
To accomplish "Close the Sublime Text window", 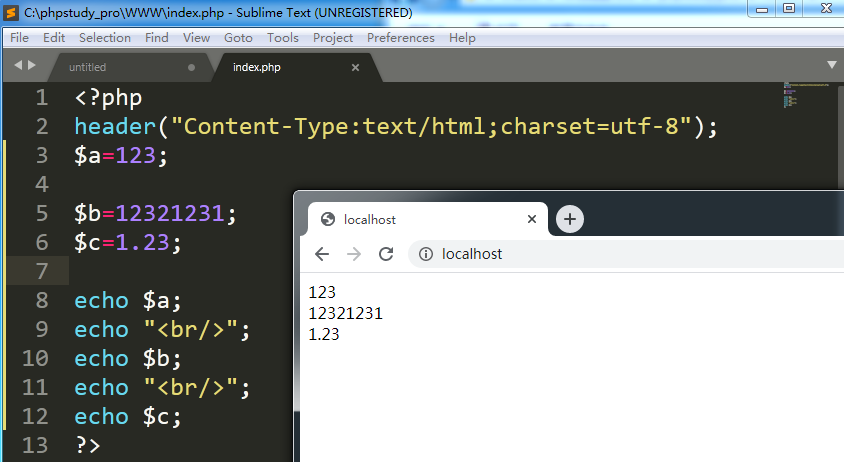I will (826, 9).
